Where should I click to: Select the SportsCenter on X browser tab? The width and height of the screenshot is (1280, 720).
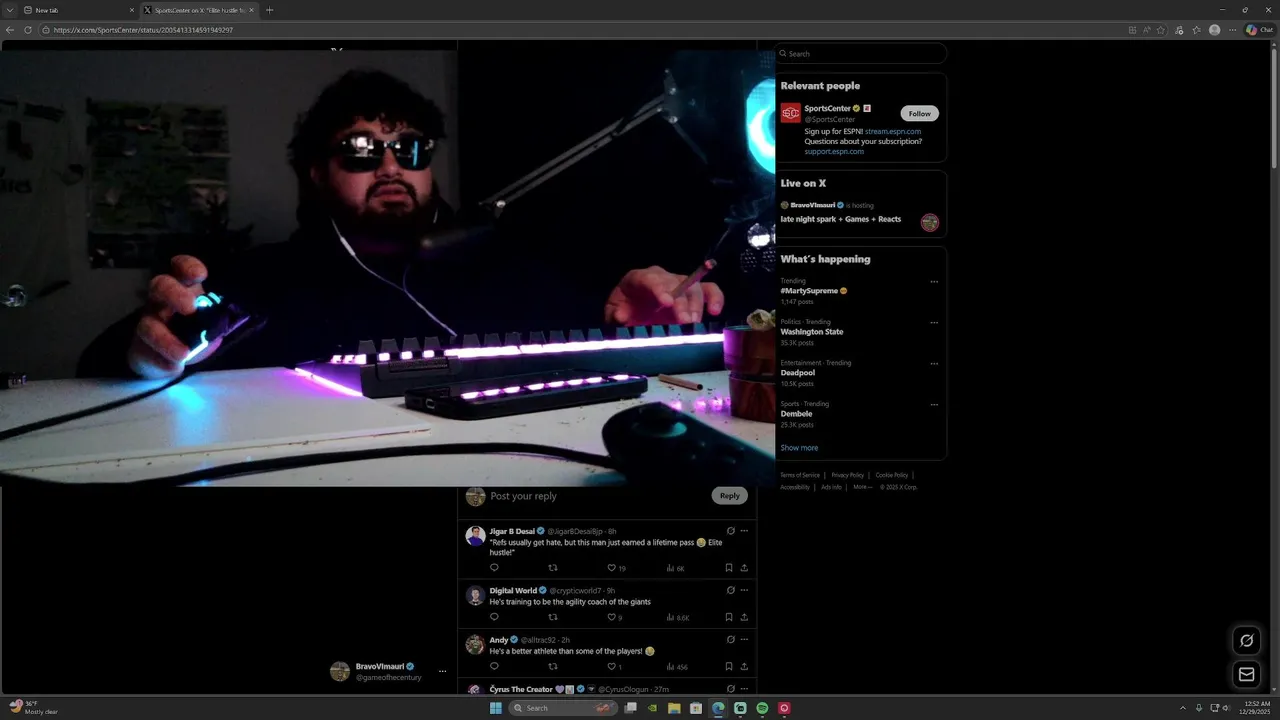198,10
